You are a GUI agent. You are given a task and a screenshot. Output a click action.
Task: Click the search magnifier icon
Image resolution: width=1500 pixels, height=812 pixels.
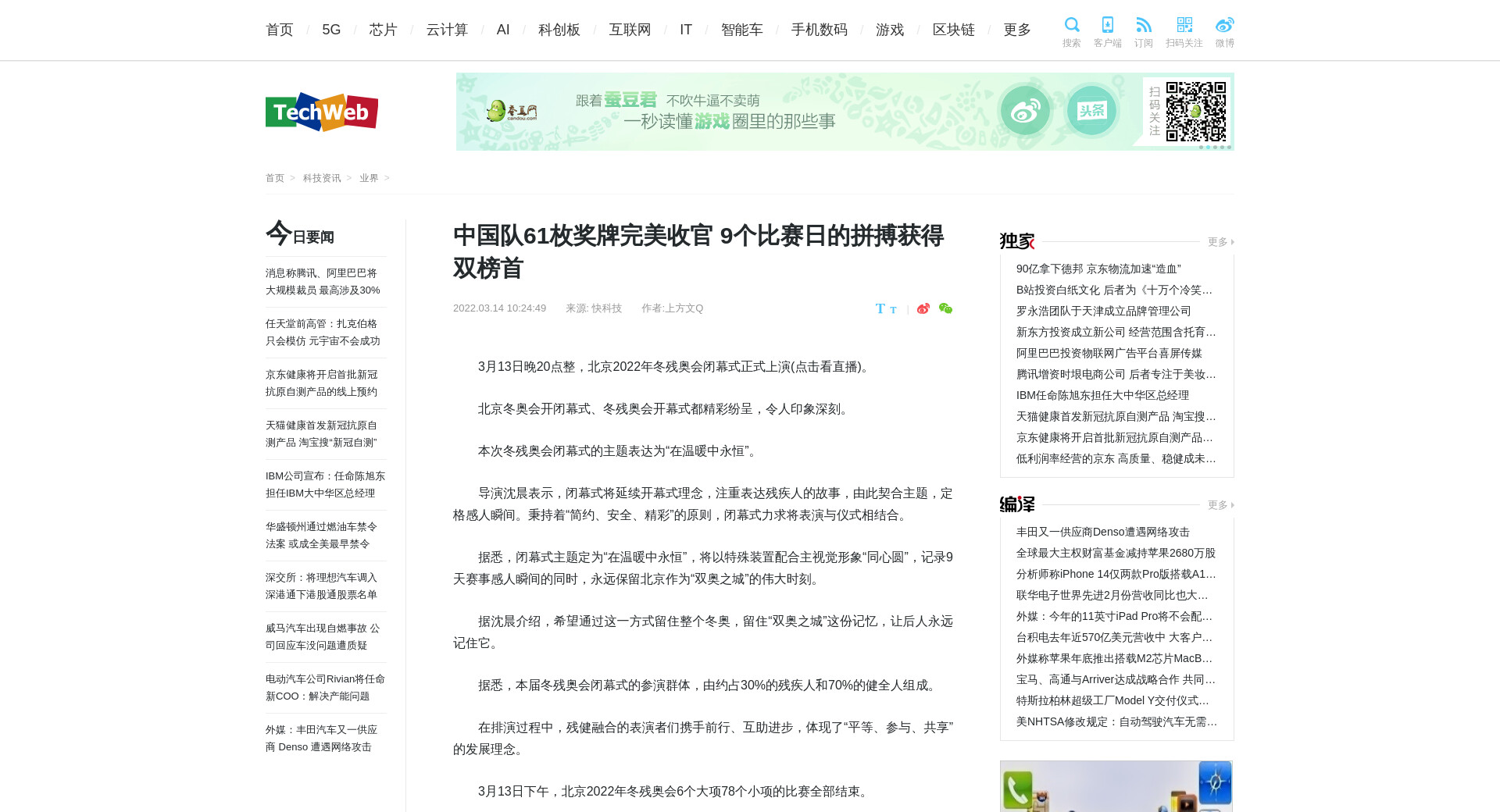pyautogui.click(x=1072, y=25)
